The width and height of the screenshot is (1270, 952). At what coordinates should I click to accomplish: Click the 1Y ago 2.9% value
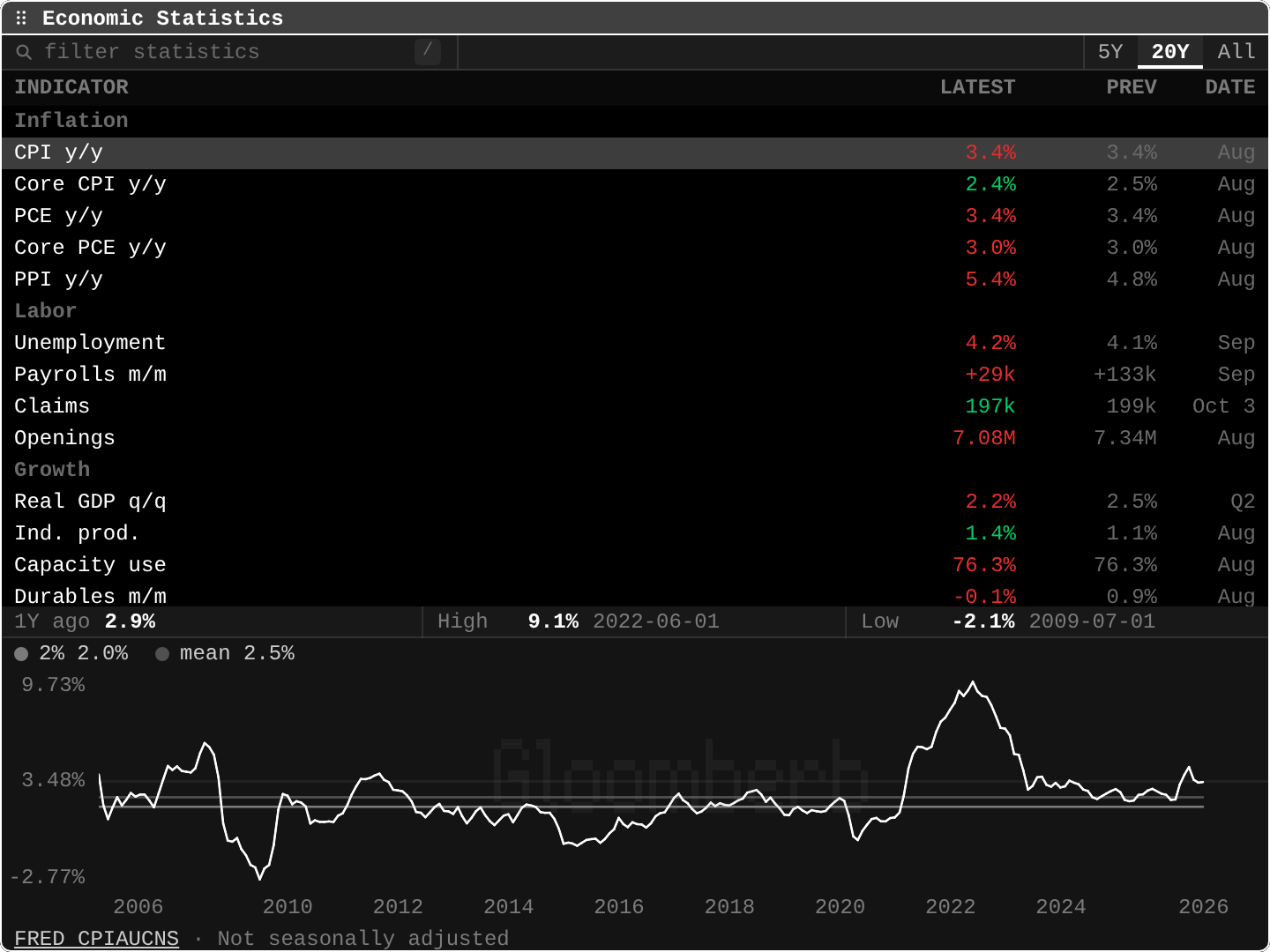pyautogui.click(x=130, y=621)
